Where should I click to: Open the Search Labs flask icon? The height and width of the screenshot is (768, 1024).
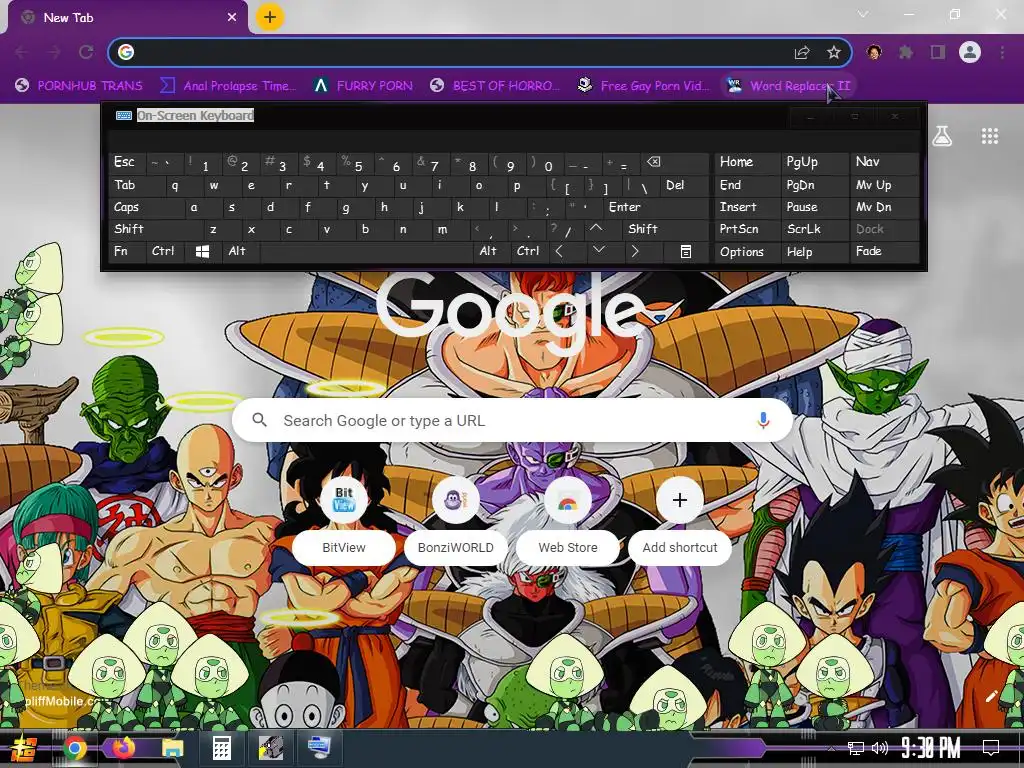pos(942,136)
